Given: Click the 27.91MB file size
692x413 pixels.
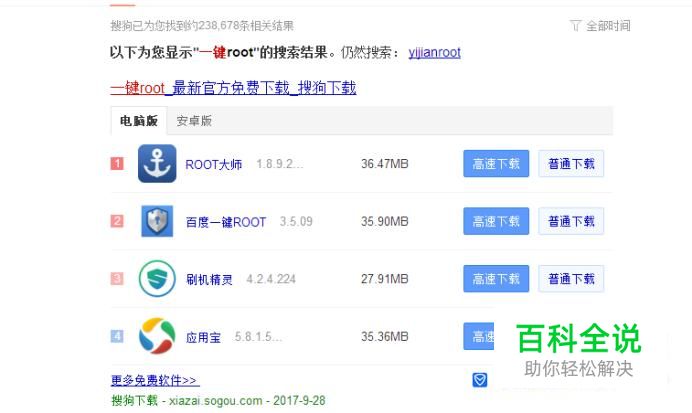Looking at the screenshot, I should pos(385,279).
